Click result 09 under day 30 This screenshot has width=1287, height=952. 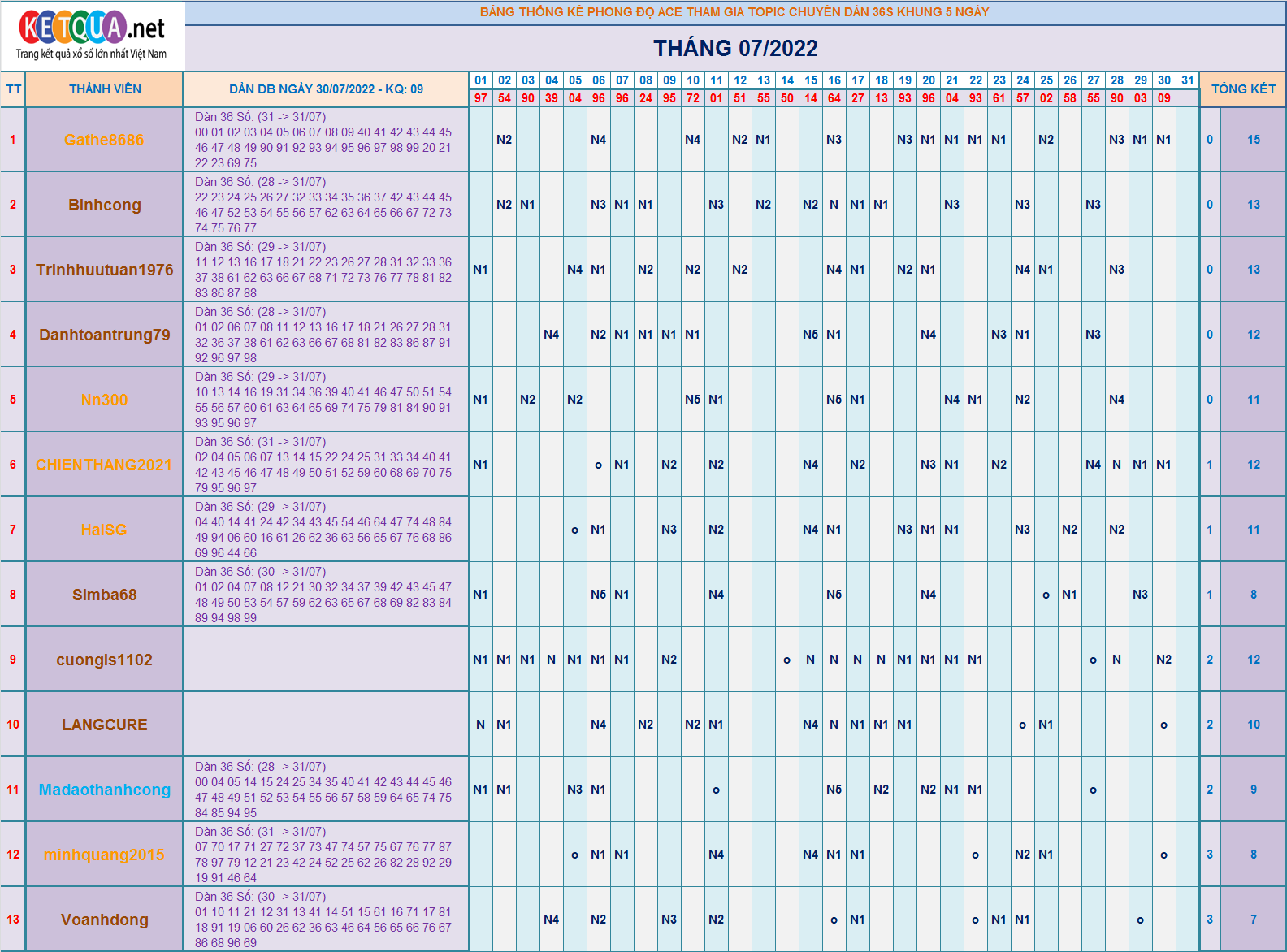point(1164,98)
